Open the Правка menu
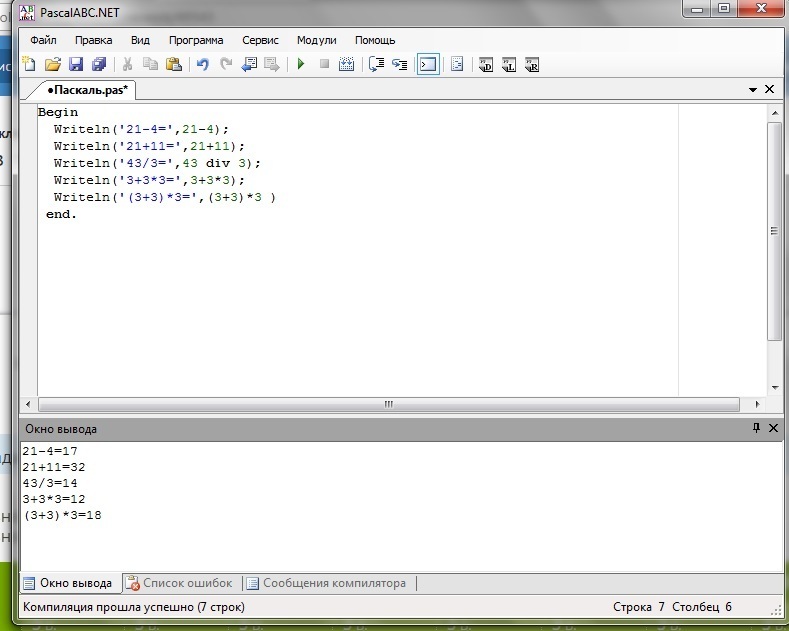This screenshot has width=789, height=631. tap(94, 40)
